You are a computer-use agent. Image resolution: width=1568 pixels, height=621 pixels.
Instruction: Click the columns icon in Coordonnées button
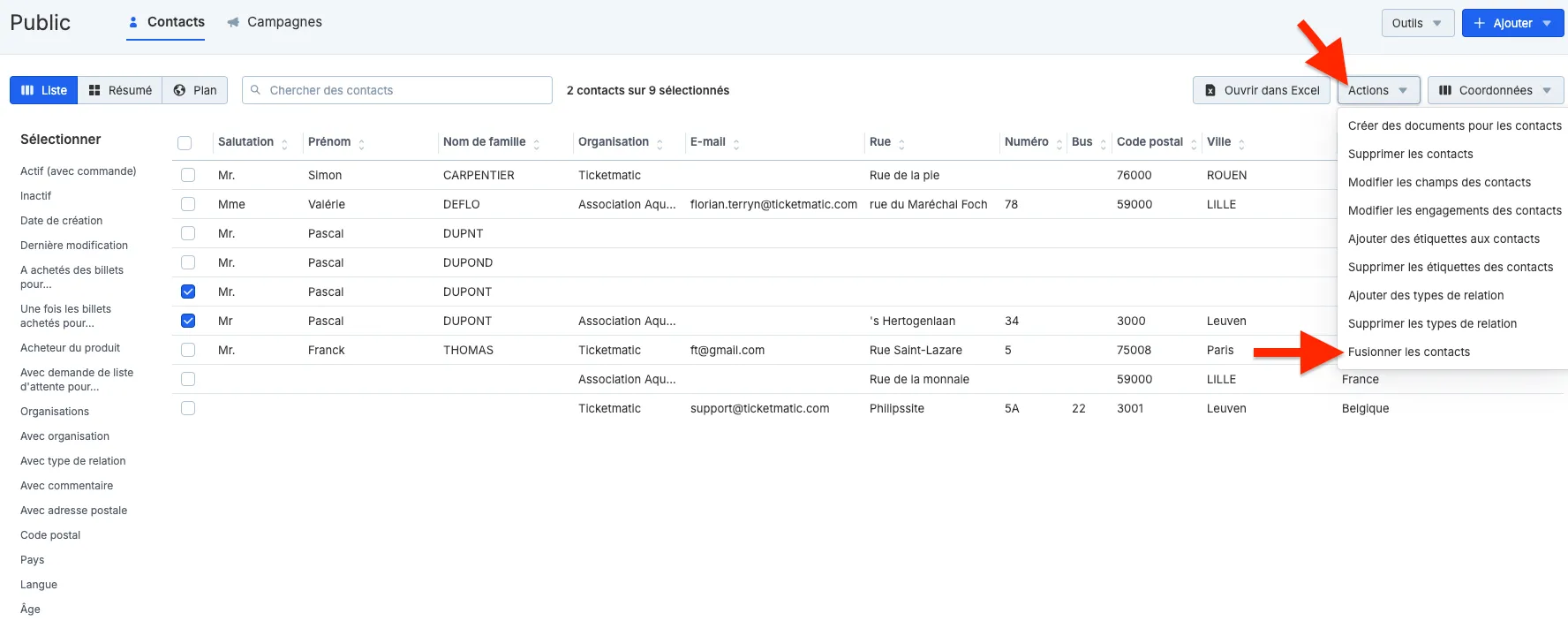1445,90
